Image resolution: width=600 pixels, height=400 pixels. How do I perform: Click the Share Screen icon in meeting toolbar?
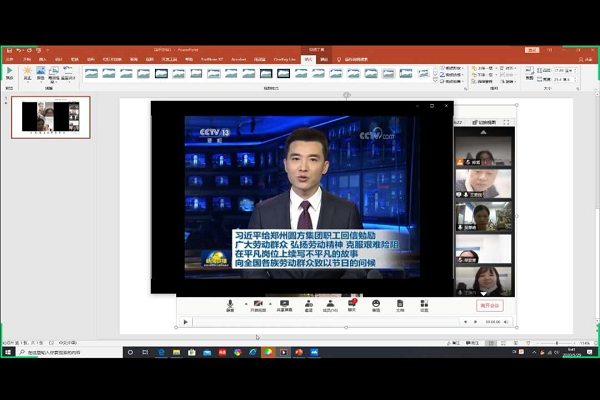[x=285, y=304]
